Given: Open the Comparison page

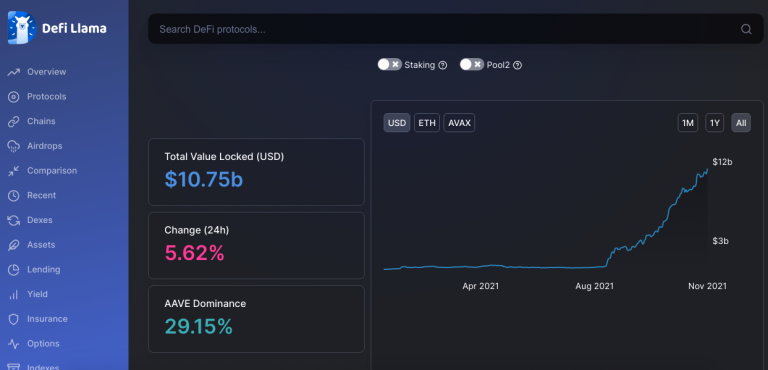Looking at the screenshot, I should (x=52, y=171).
